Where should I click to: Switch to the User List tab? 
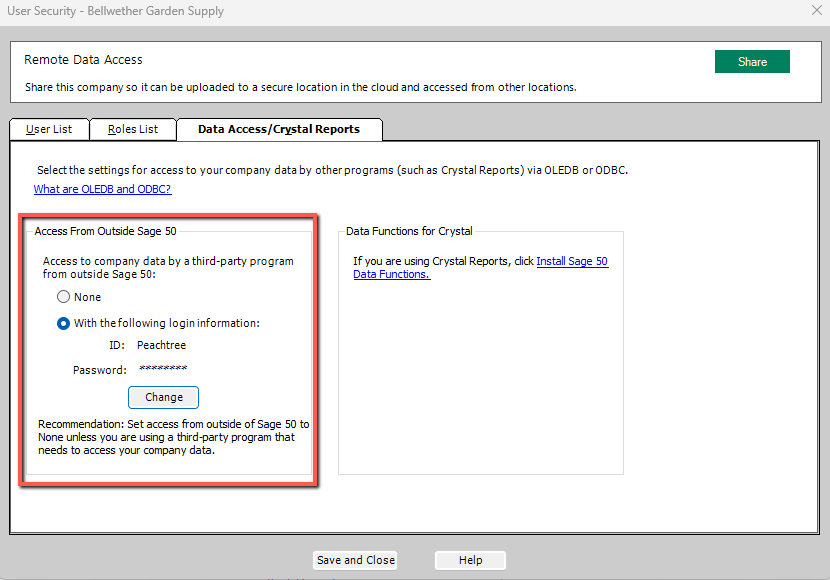[48, 129]
